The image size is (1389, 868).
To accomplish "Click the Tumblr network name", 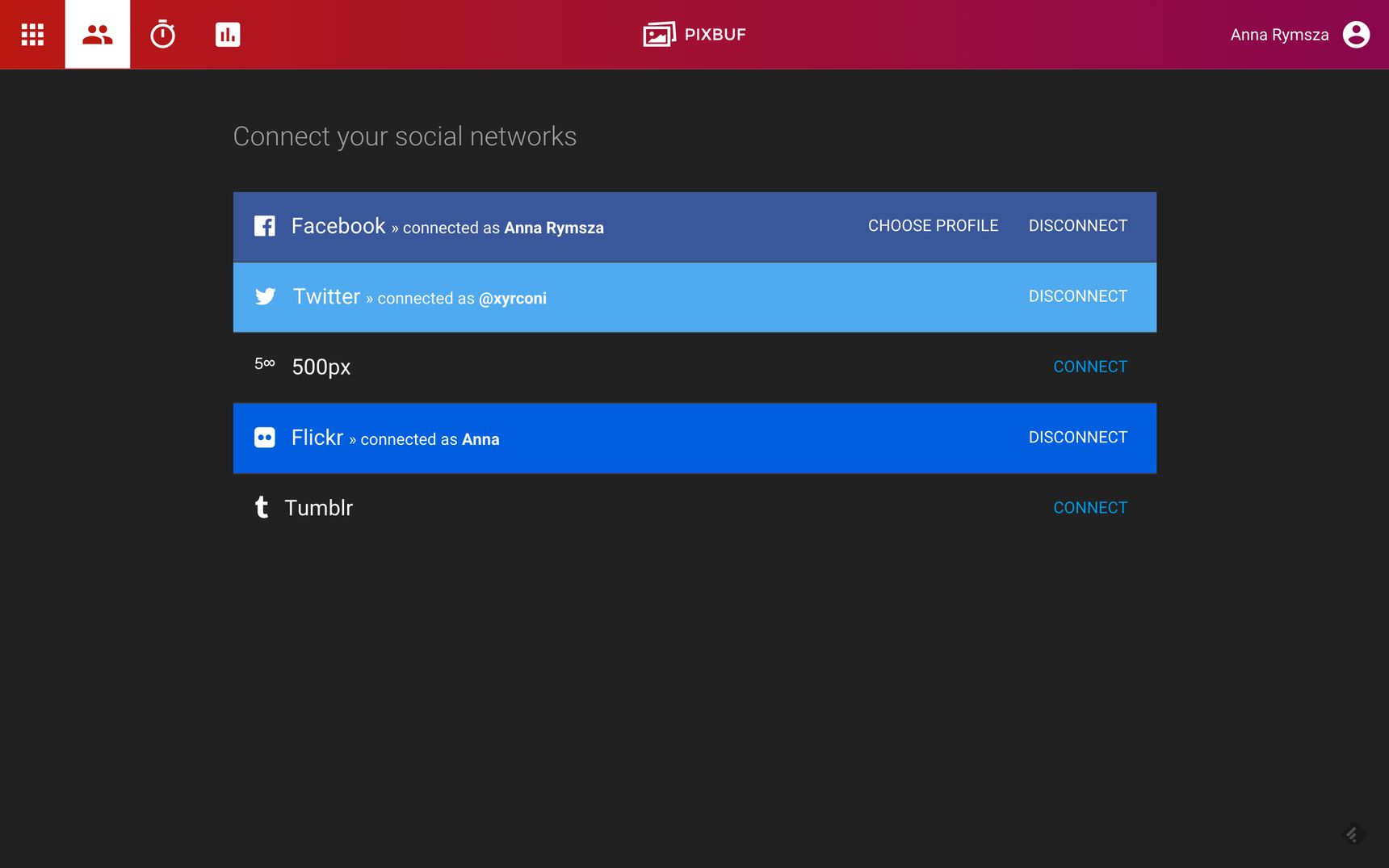I will coord(319,508).
